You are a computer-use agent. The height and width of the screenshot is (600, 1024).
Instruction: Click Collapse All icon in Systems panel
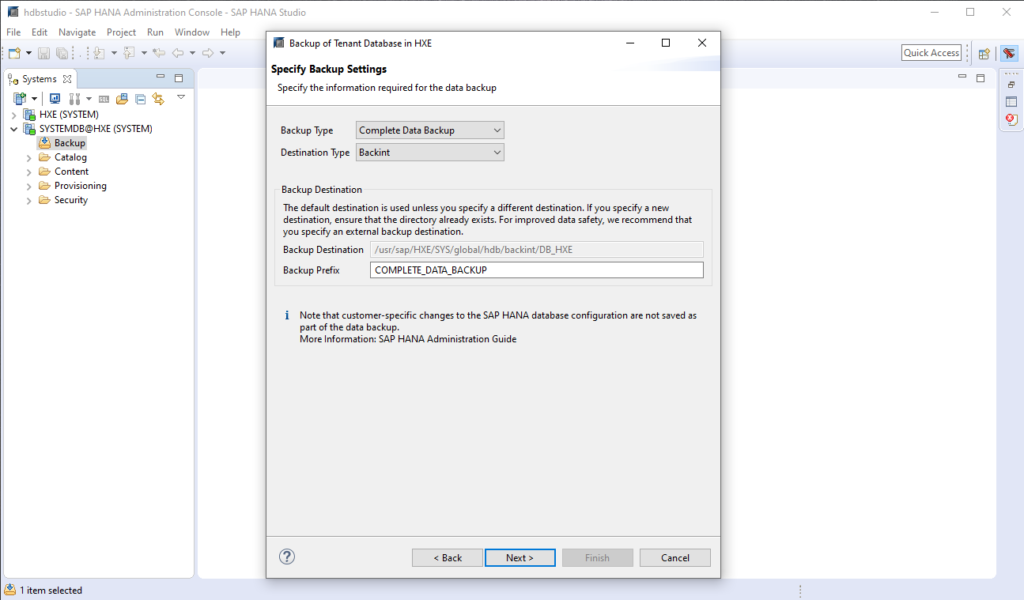coord(140,99)
